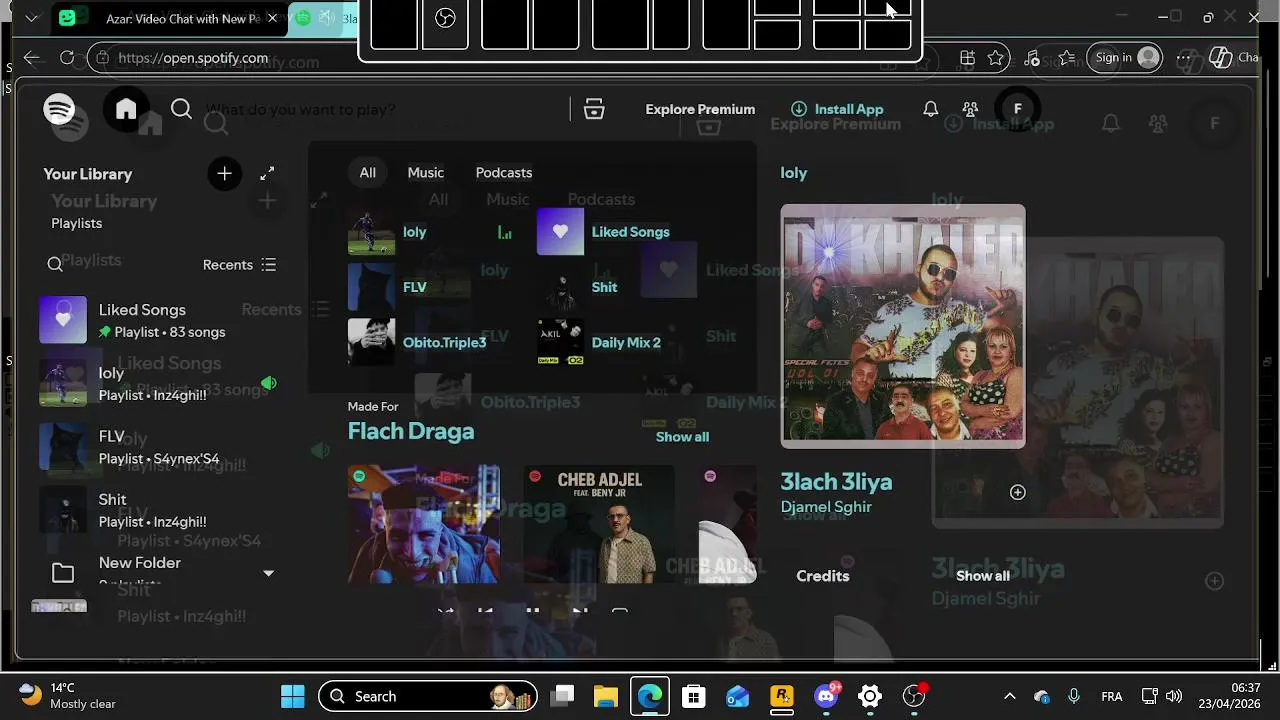
Task: Select the Podcasts filter tab
Action: click(x=504, y=172)
